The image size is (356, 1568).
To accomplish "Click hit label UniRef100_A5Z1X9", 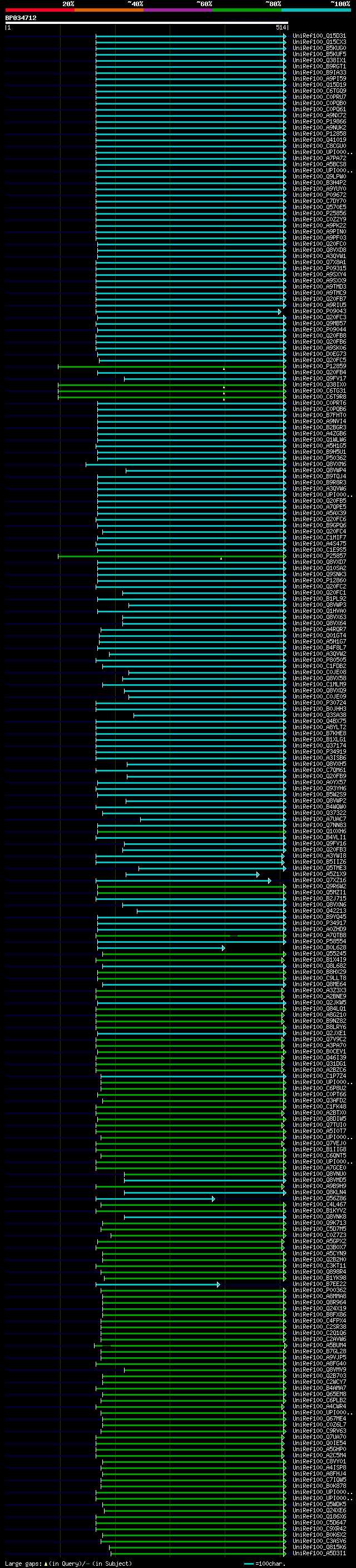I will click(319, 874).
